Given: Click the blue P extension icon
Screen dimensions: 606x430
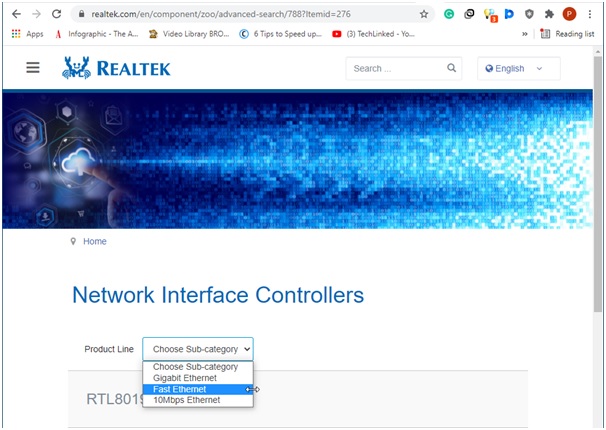Looking at the screenshot, I should tap(509, 14).
